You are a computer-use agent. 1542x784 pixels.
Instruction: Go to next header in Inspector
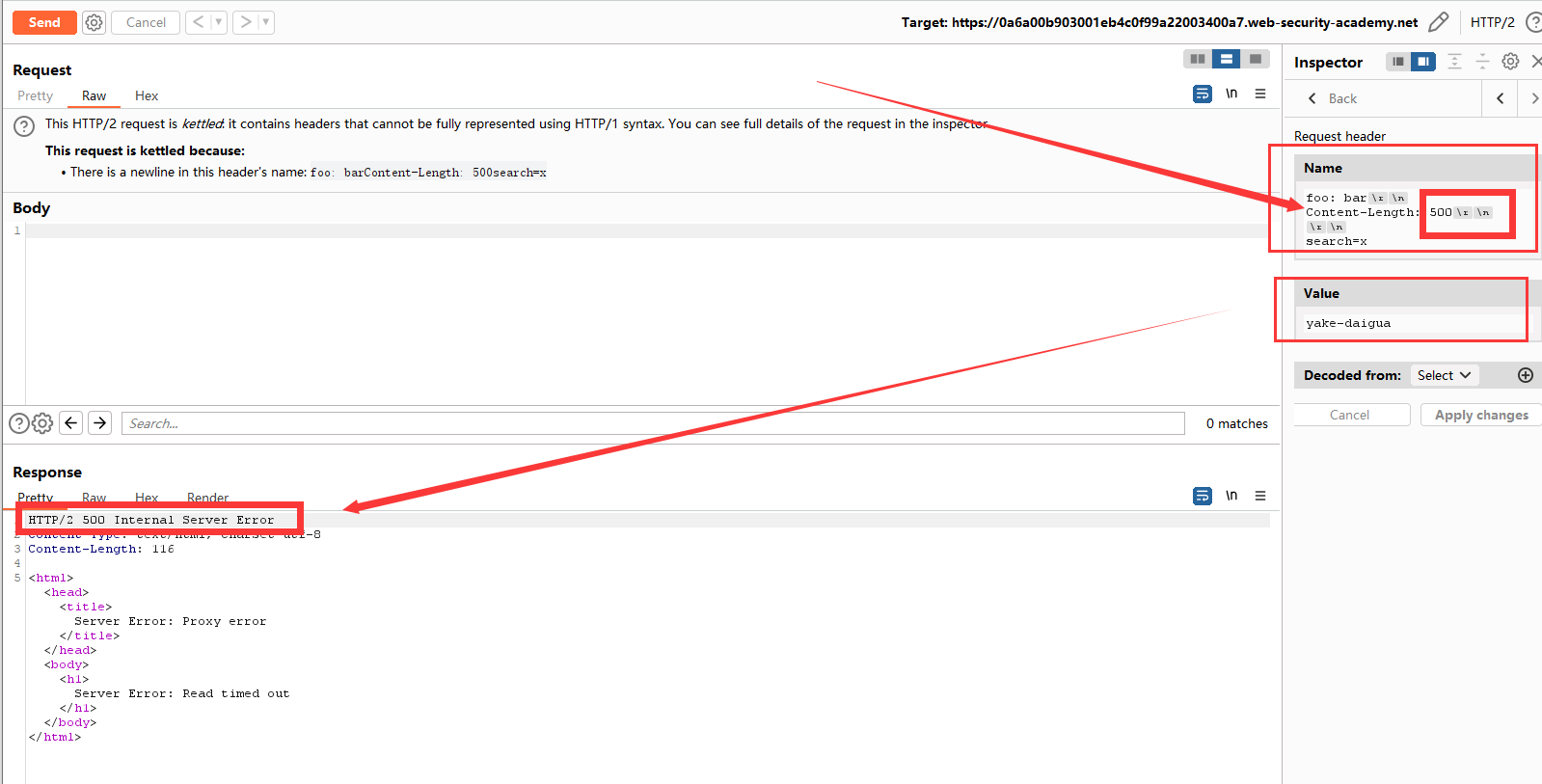(1533, 98)
